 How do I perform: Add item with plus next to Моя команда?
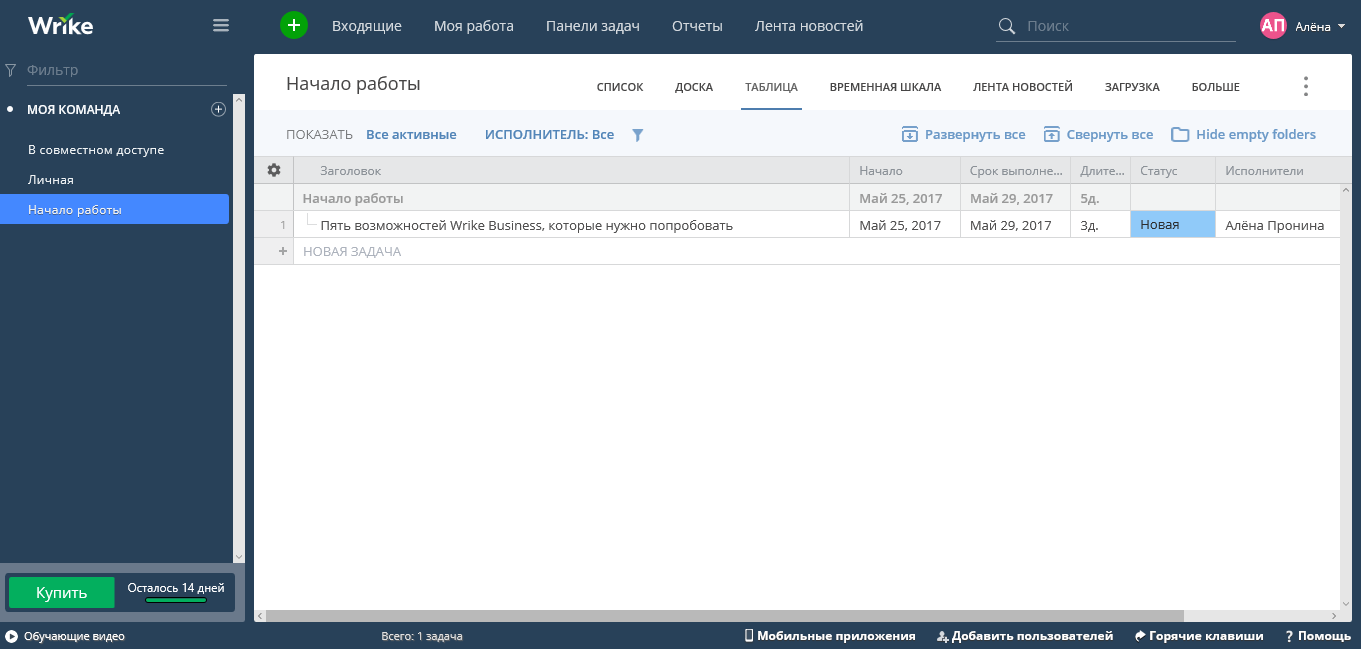(x=218, y=110)
